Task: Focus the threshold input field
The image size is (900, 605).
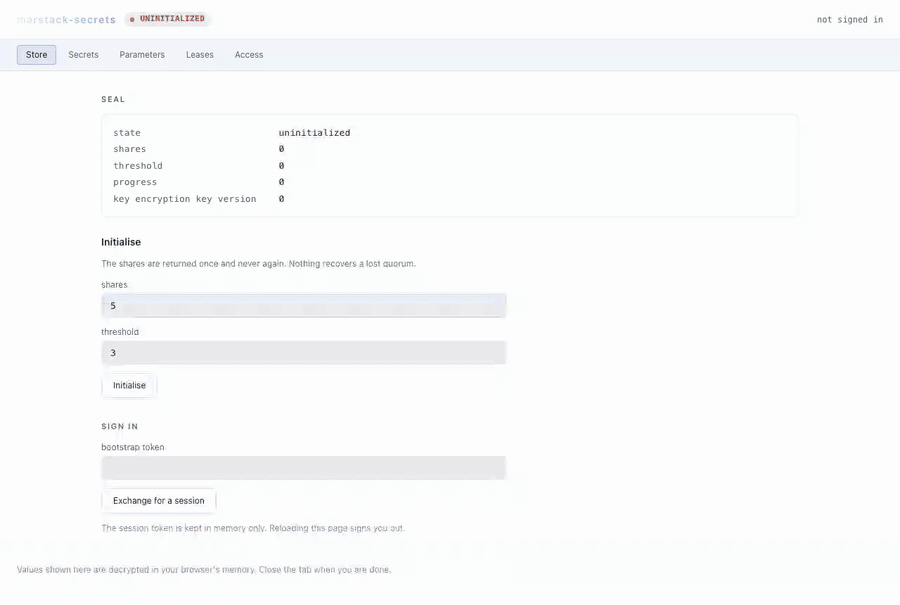Action: coord(304,352)
